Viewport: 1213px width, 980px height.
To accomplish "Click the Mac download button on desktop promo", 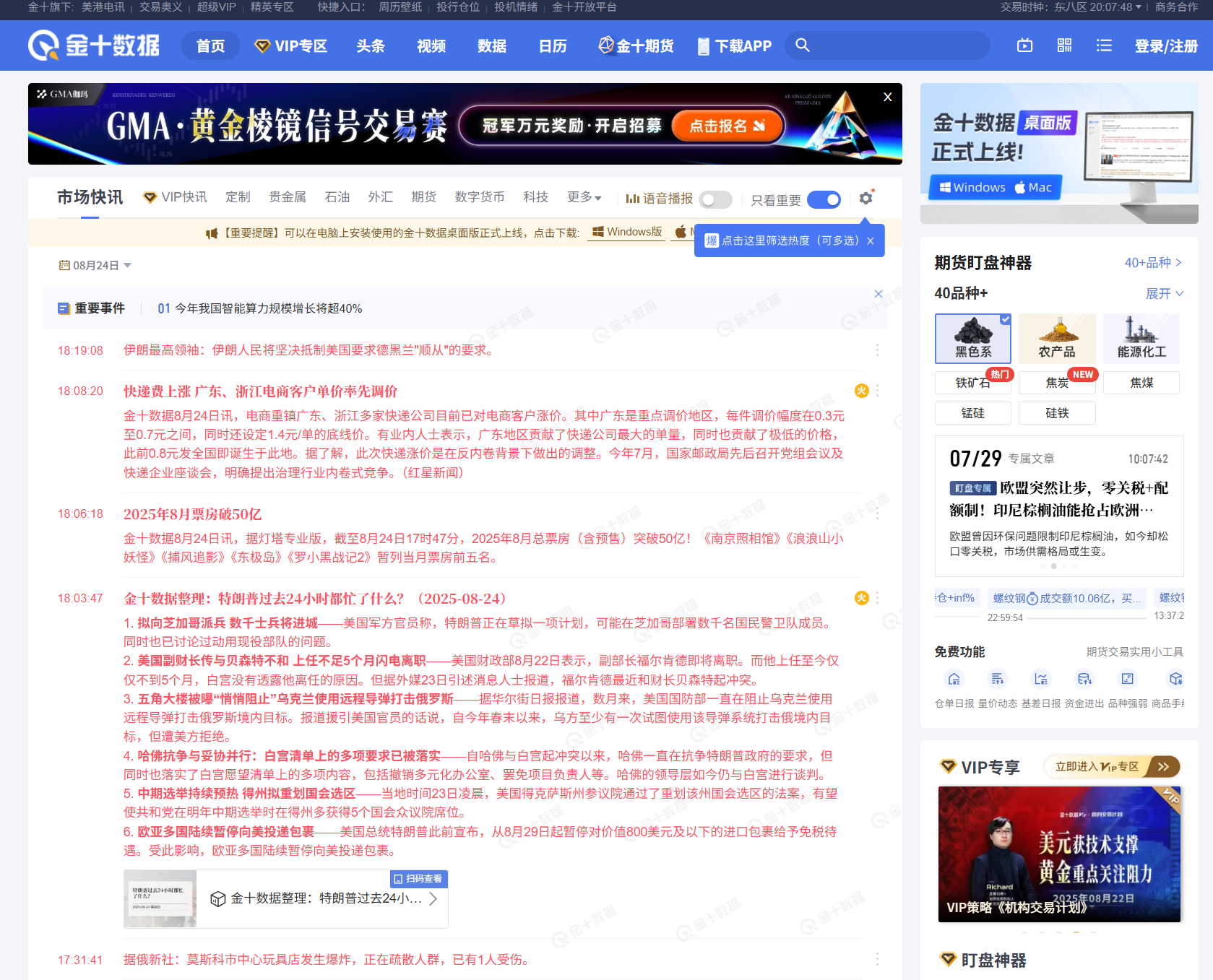I will point(1033,187).
